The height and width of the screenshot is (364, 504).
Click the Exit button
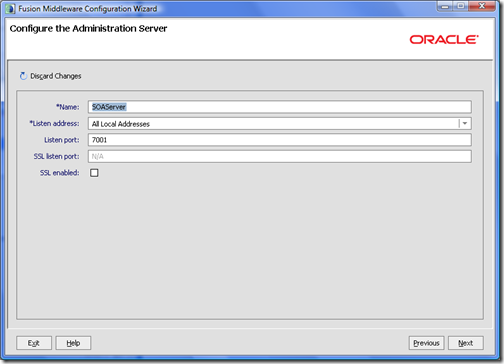pos(34,343)
